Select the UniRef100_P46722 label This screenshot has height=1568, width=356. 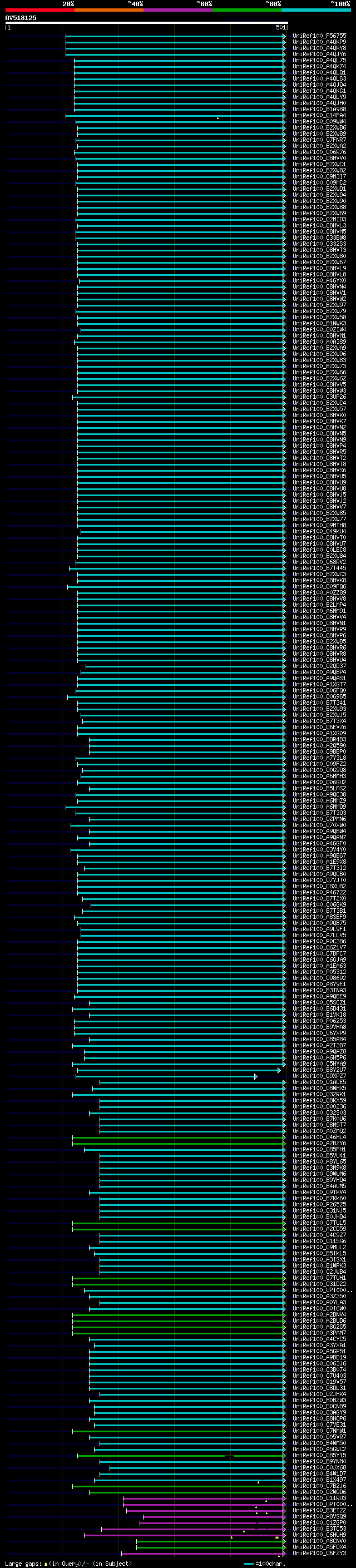(319, 892)
